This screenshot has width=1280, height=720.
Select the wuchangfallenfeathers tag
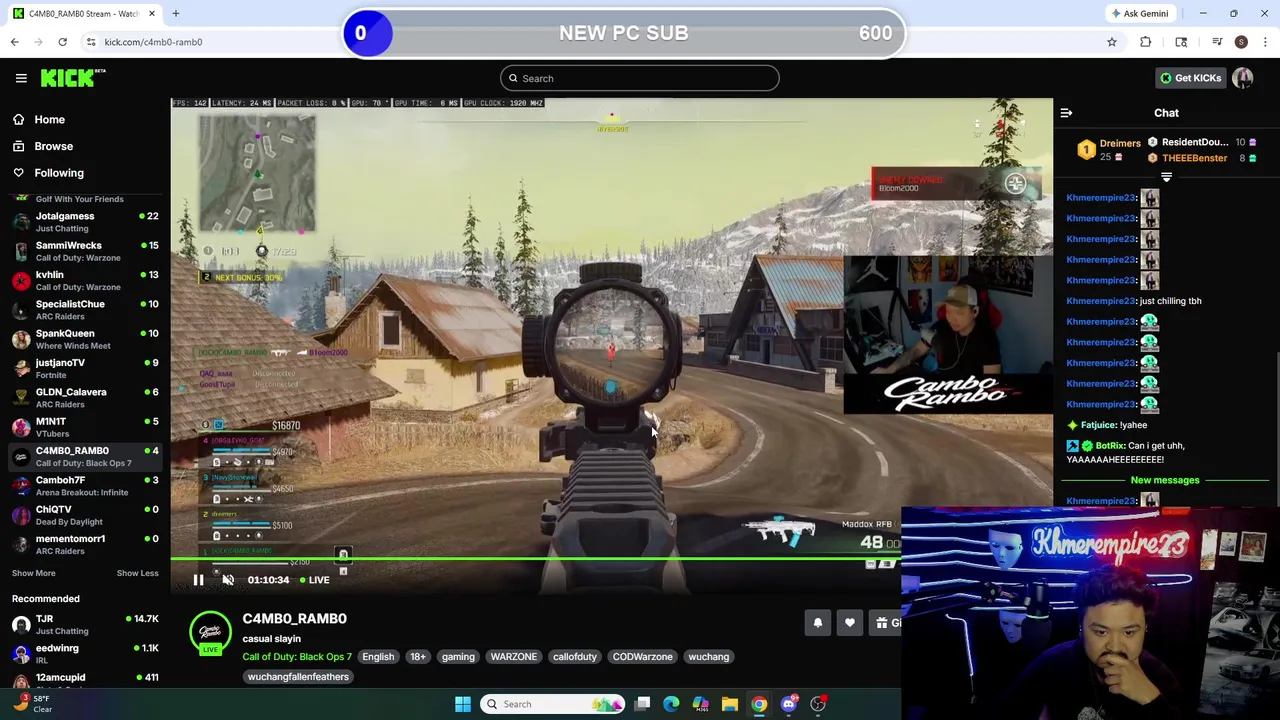pyautogui.click(x=298, y=677)
